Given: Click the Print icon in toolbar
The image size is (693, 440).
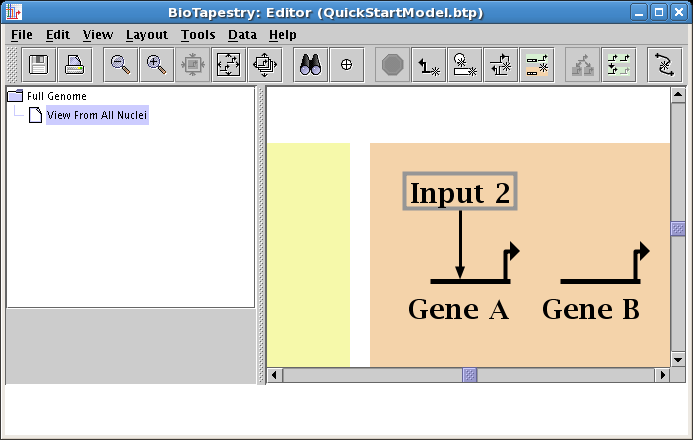Looking at the screenshot, I should tap(74, 64).
